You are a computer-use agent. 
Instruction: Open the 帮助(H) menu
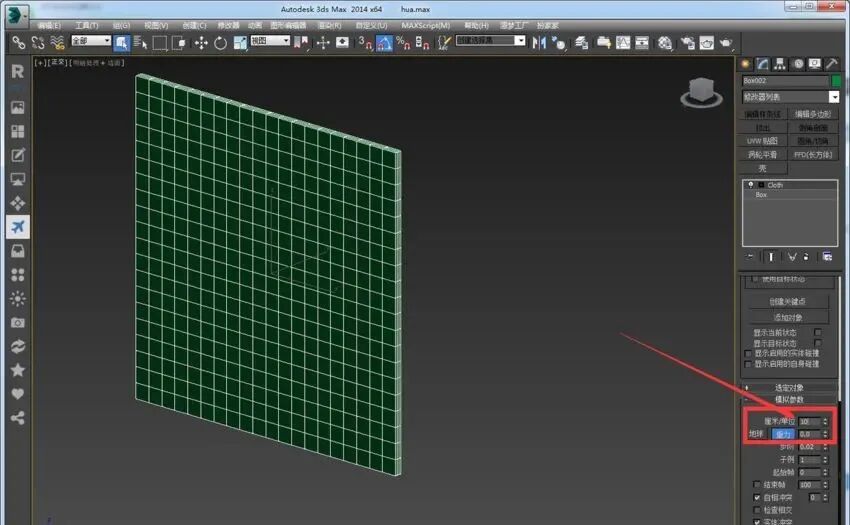pyautogui.click(x=476, y=25)
